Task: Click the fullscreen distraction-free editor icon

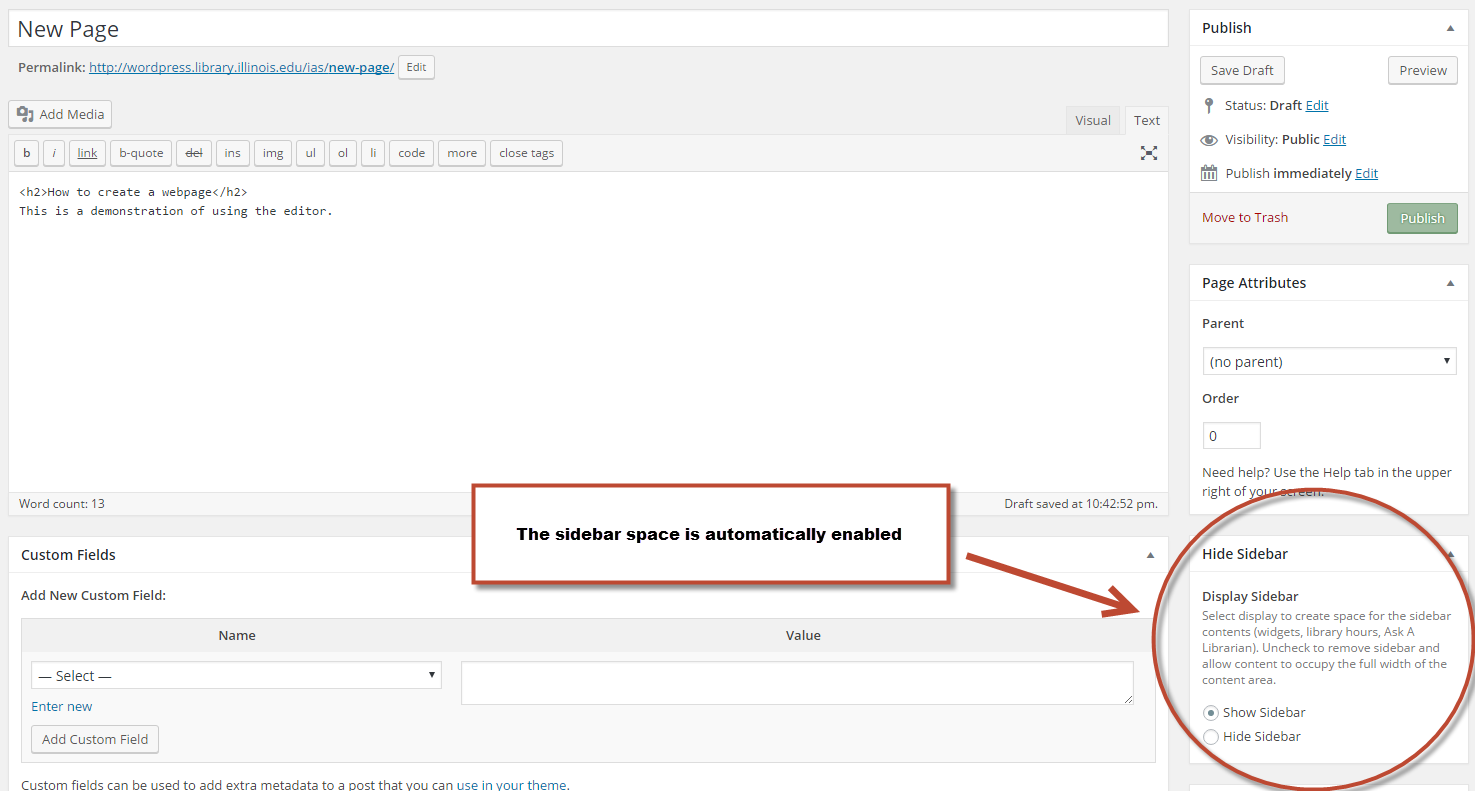Action: (x=1148, y=153)
